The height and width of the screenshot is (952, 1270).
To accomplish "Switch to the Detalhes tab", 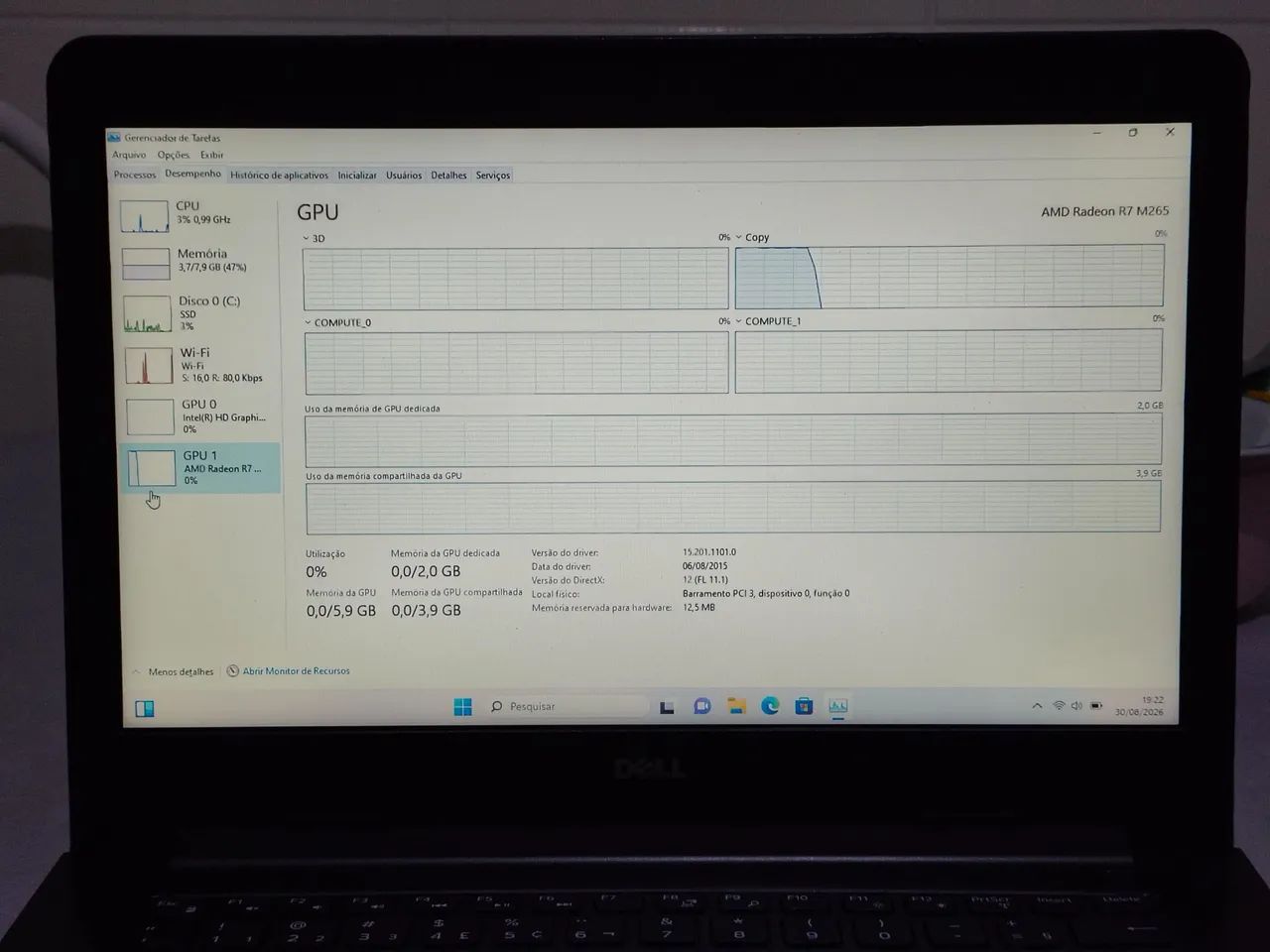I will [x=448, y=176].
